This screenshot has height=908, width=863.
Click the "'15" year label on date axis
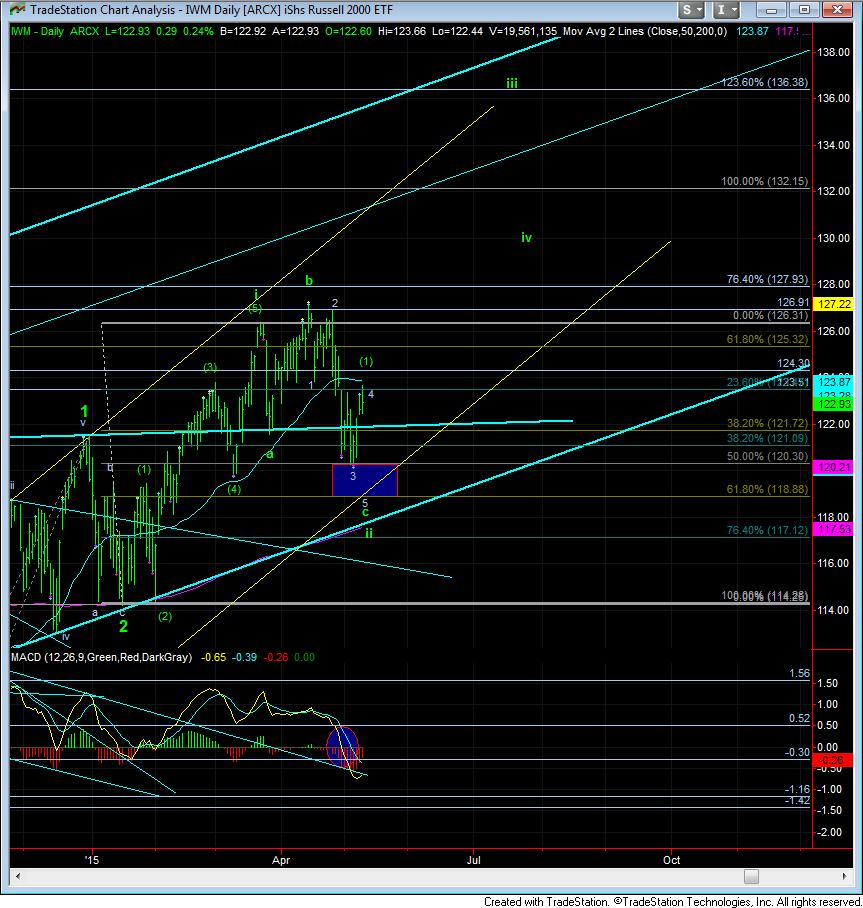[91, 861]
